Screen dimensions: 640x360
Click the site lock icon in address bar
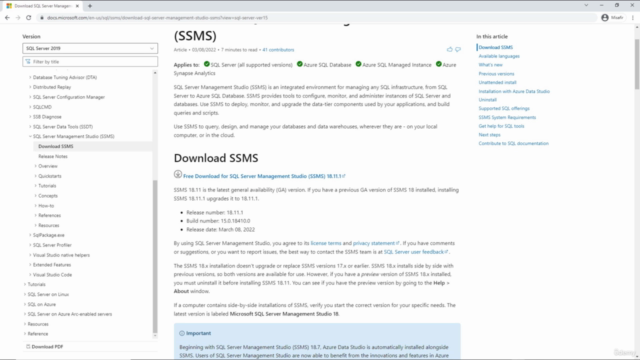click(x=41, y=18)
